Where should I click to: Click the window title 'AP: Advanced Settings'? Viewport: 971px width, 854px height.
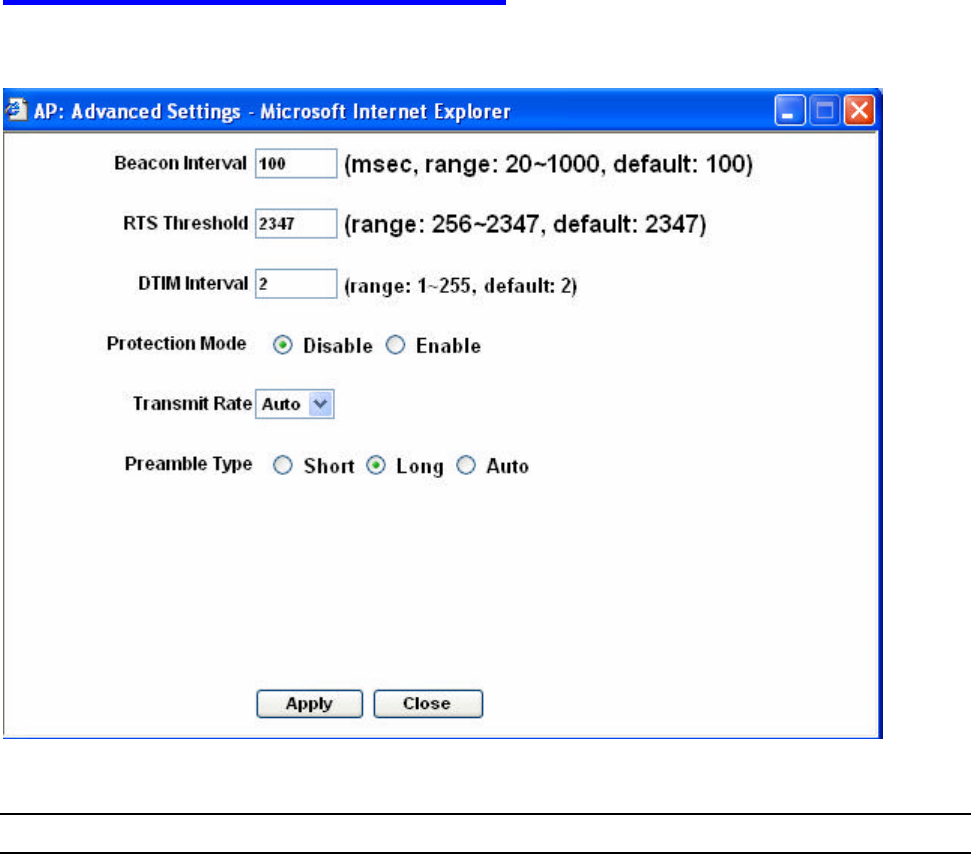[137, 111]
